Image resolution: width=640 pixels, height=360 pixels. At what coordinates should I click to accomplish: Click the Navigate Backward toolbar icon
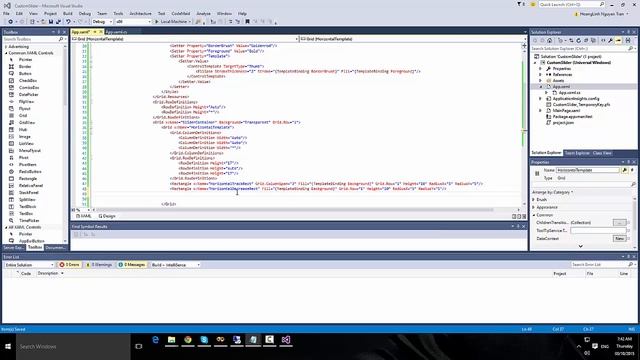click(x=11, y=22)
